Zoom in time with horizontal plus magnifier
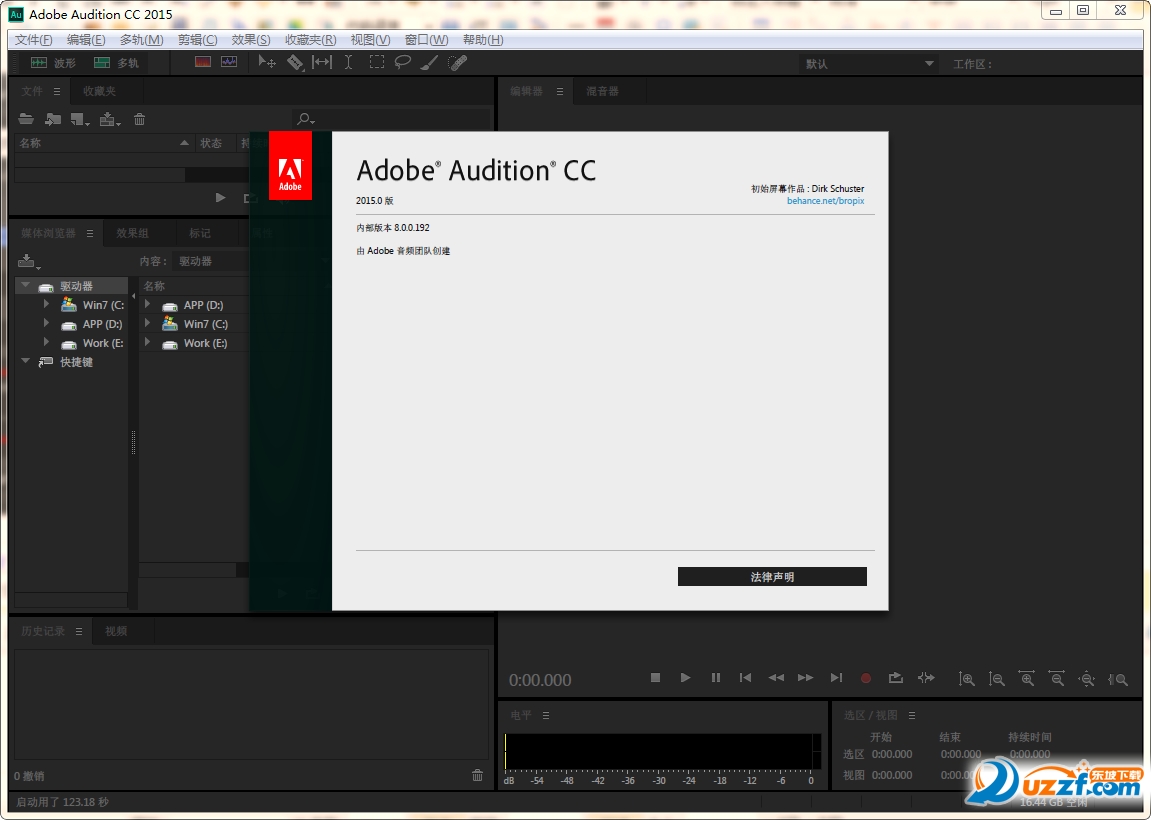Screen dimensions: 1151x820 click(1027, 679)
